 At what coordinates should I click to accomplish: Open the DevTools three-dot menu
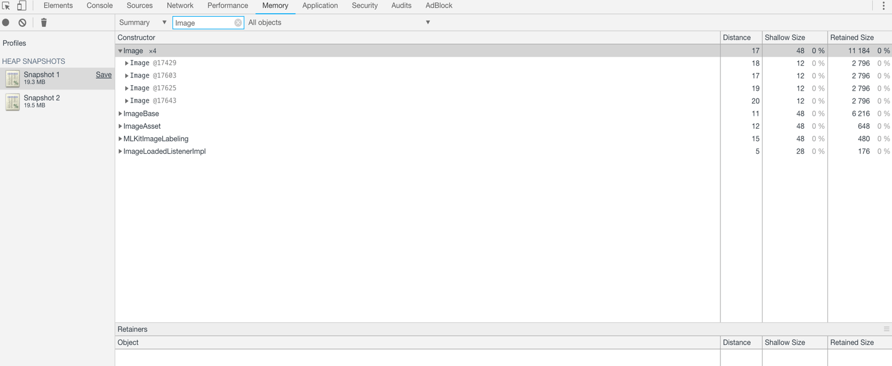click(883, 6)
